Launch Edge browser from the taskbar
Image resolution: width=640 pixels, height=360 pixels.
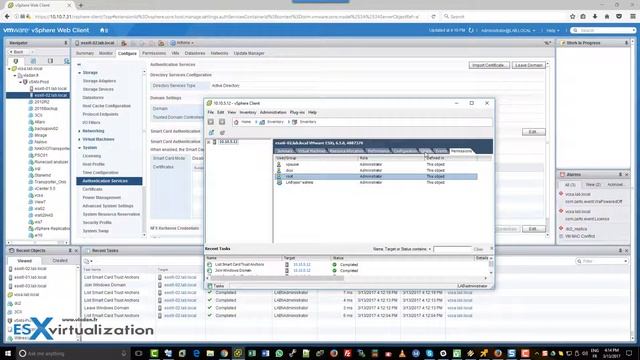[196, 353]
